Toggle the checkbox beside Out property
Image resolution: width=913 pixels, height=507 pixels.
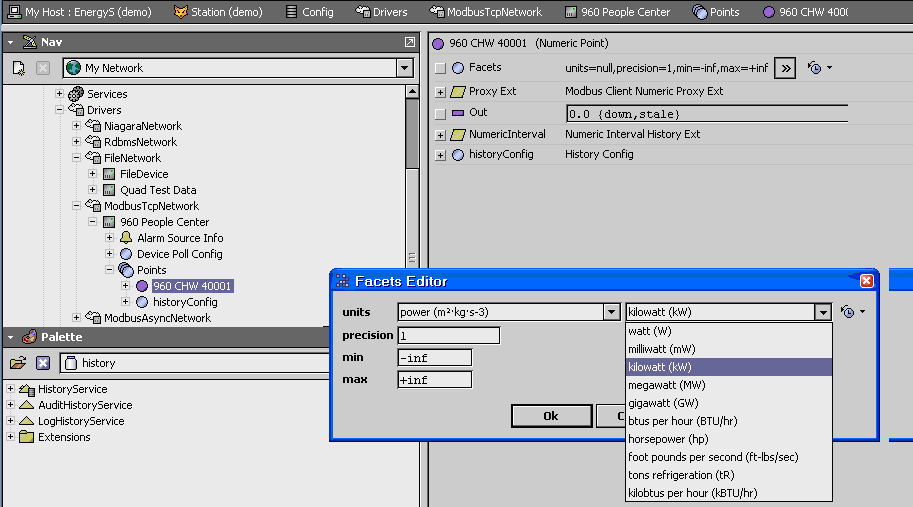(x=440, y=113)
